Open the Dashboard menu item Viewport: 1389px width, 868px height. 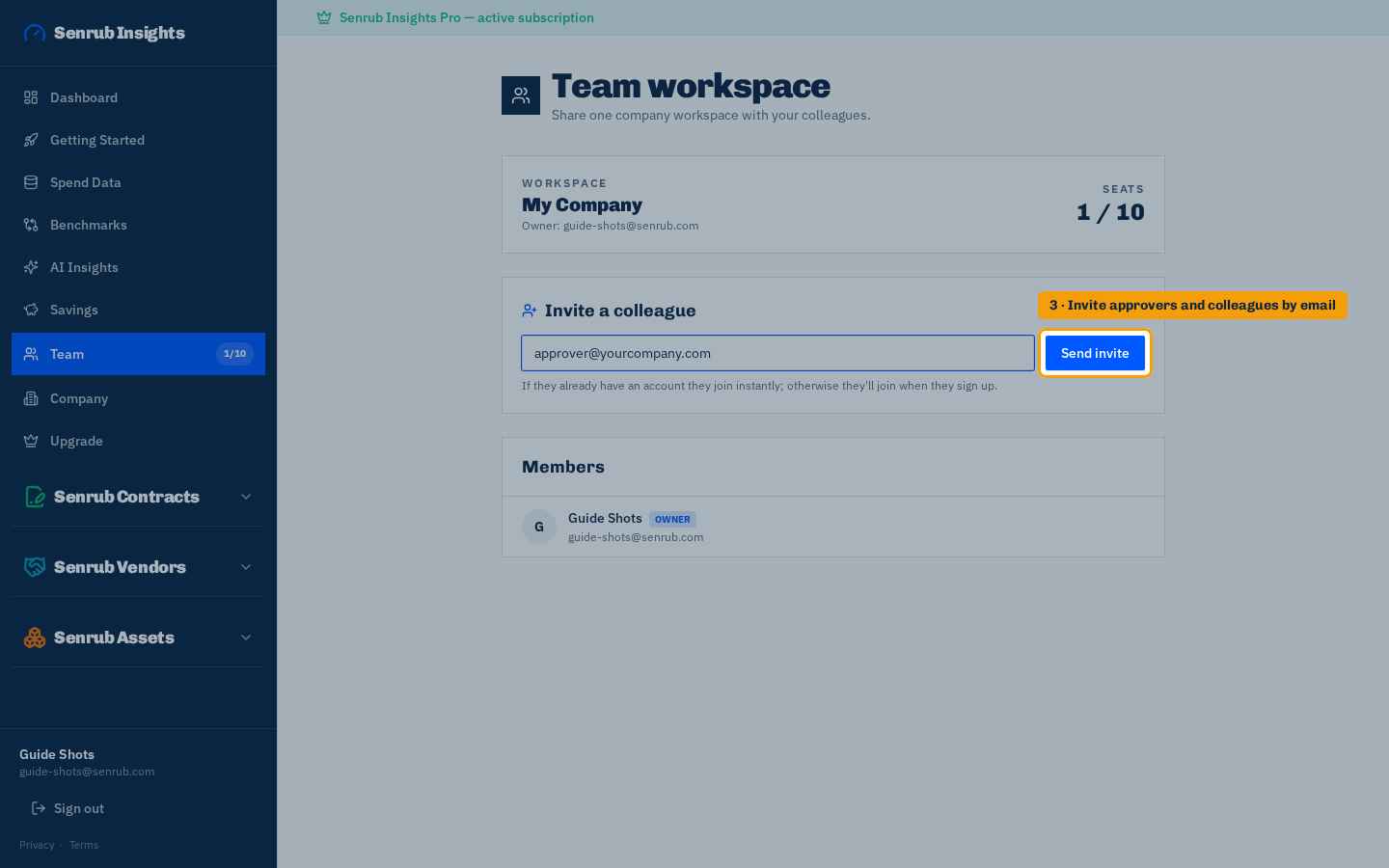click(138, 97)
